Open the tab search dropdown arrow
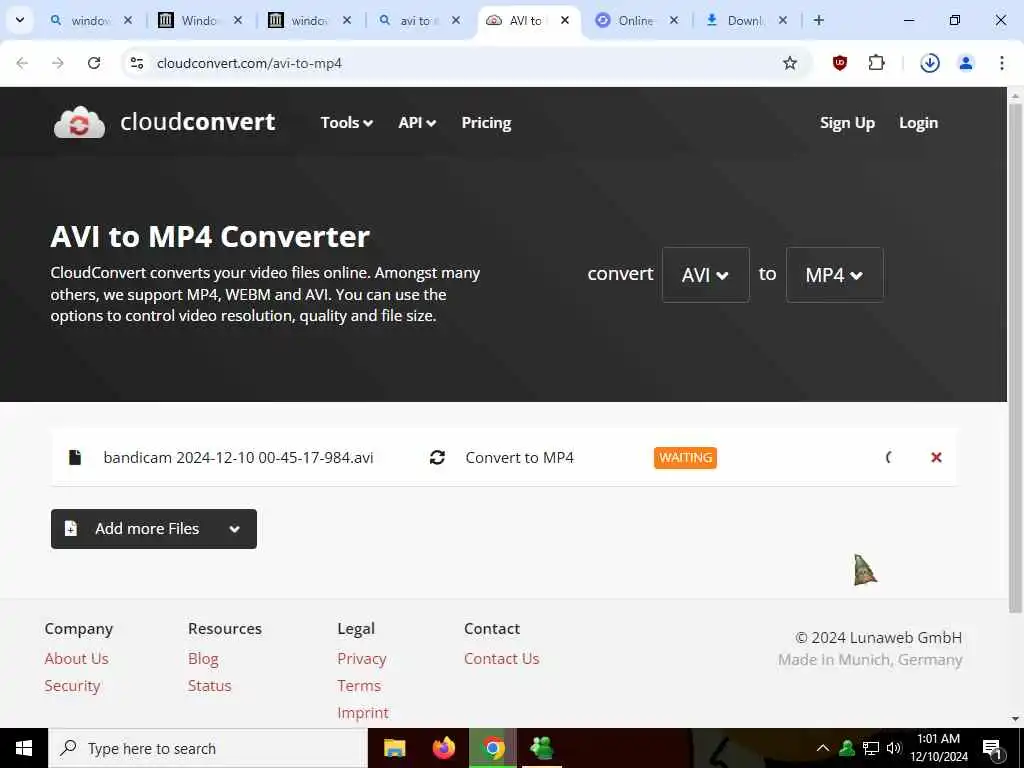 pyautogui.click(x=20, y=20)
